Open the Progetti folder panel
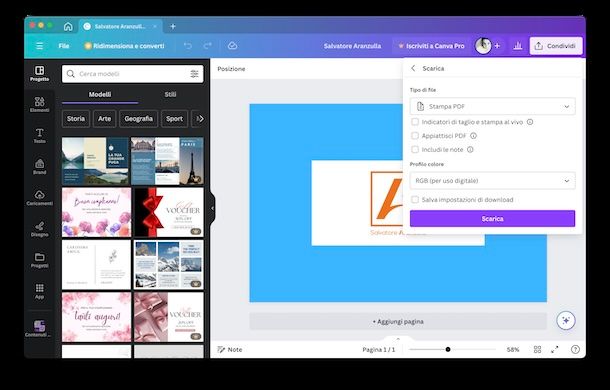The width and height of the screenshot is (610, 390). [39, 260]
